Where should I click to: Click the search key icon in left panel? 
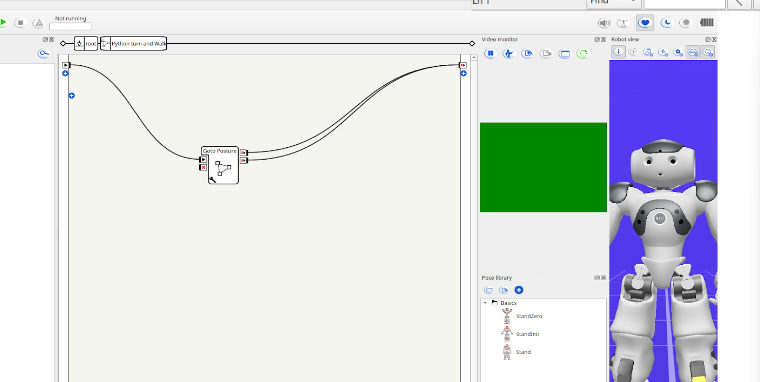[44, 53]
